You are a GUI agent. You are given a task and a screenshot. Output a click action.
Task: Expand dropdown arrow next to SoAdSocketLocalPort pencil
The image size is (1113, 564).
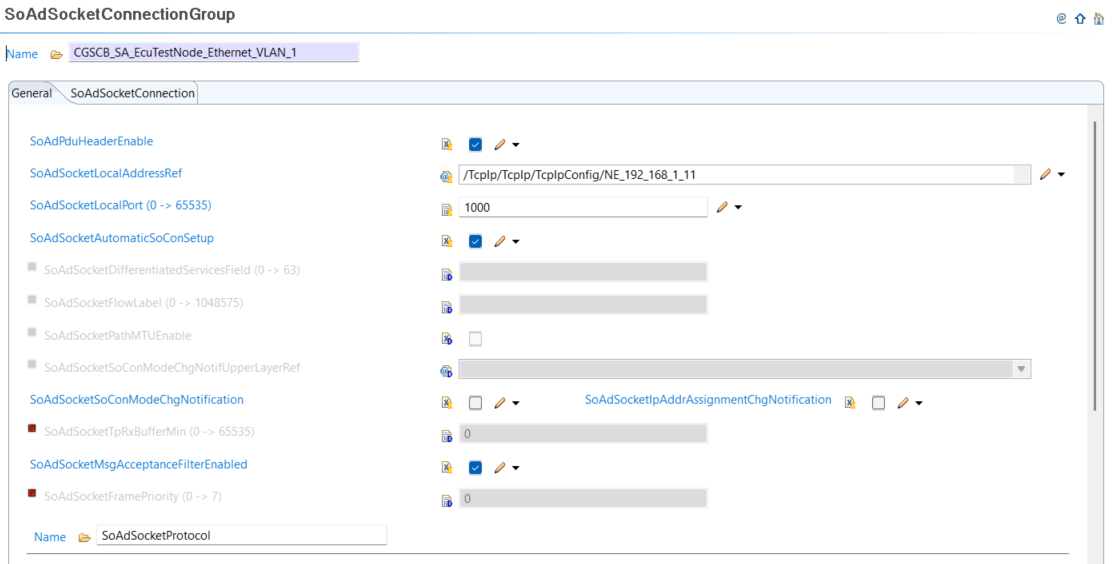(x=738, y=208)
